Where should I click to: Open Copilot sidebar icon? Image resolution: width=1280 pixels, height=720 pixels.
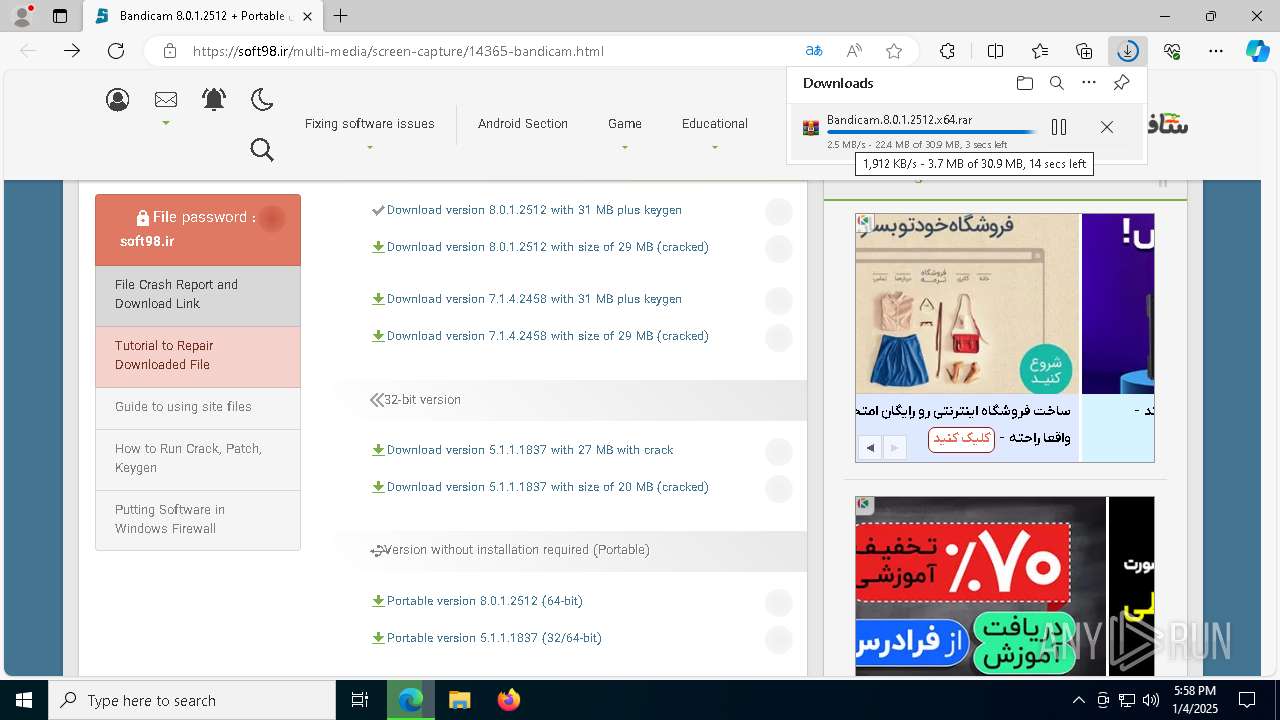tap(1258, 51)
